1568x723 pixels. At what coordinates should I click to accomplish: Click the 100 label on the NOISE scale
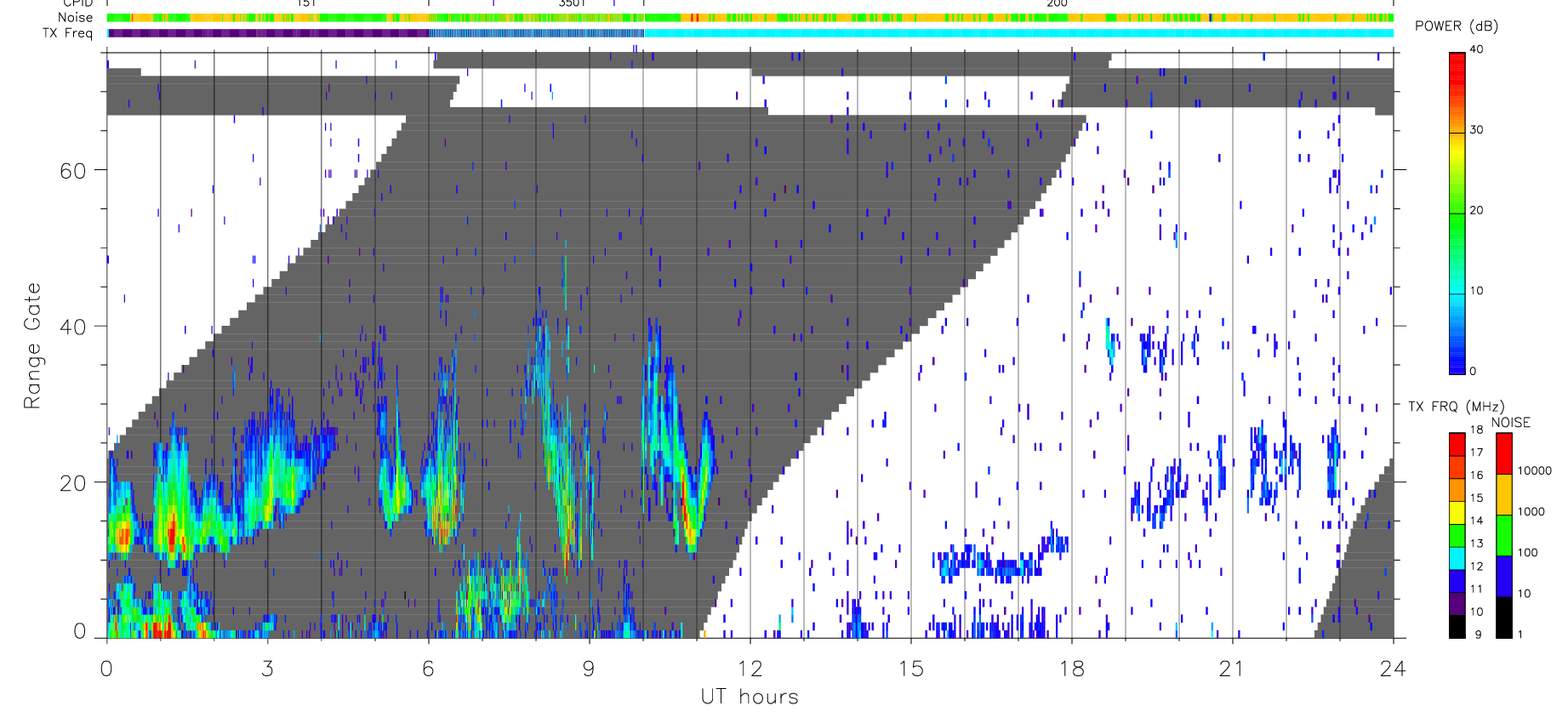point(1528,552)
